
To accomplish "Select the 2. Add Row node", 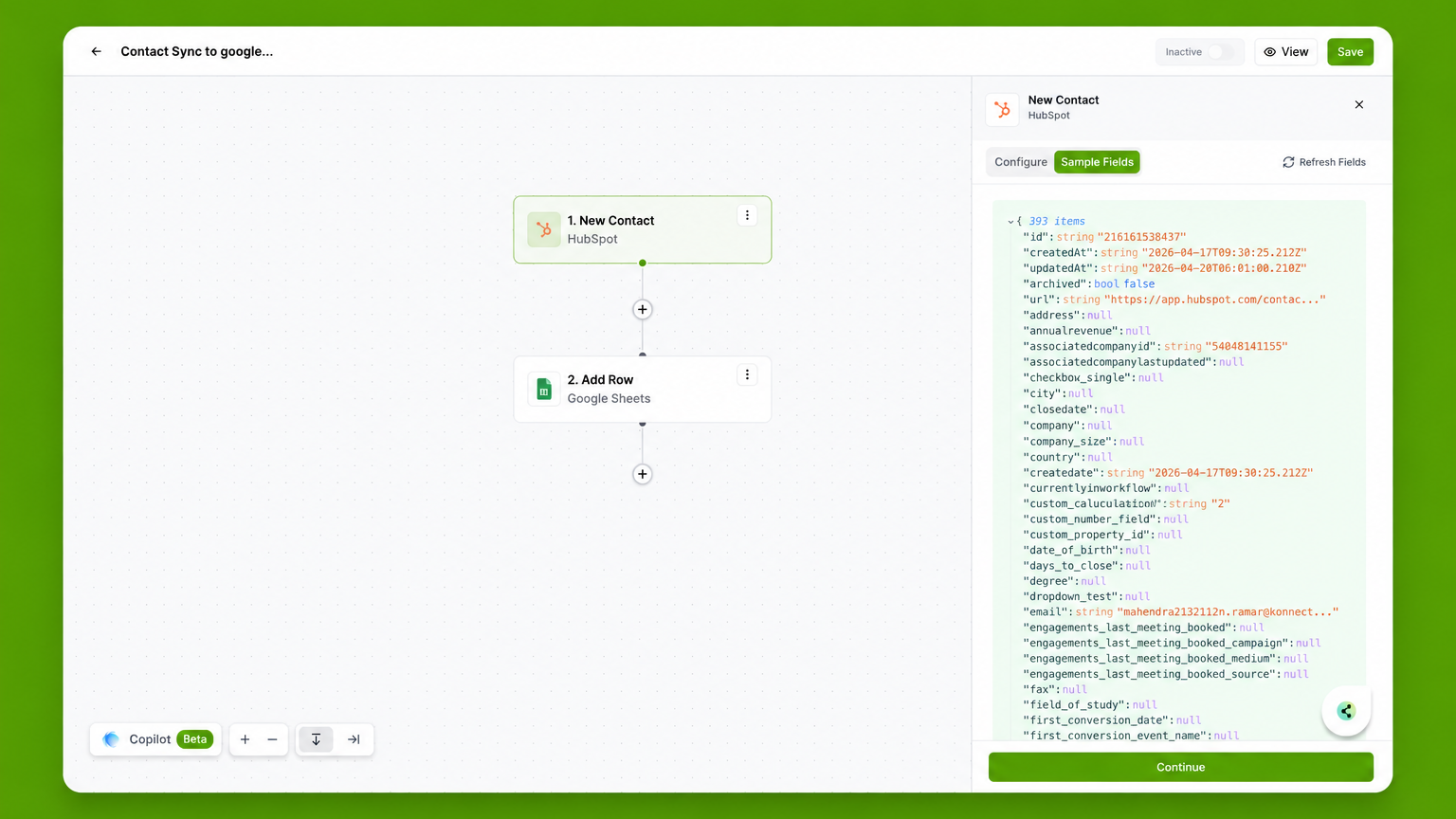I will coord(643,389).
